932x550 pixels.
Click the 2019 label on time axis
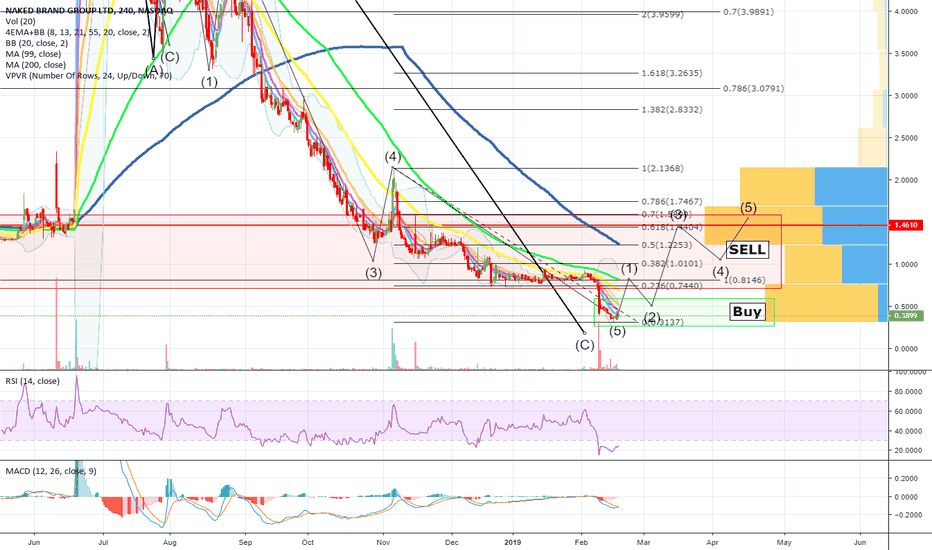[x=512, y=542]
